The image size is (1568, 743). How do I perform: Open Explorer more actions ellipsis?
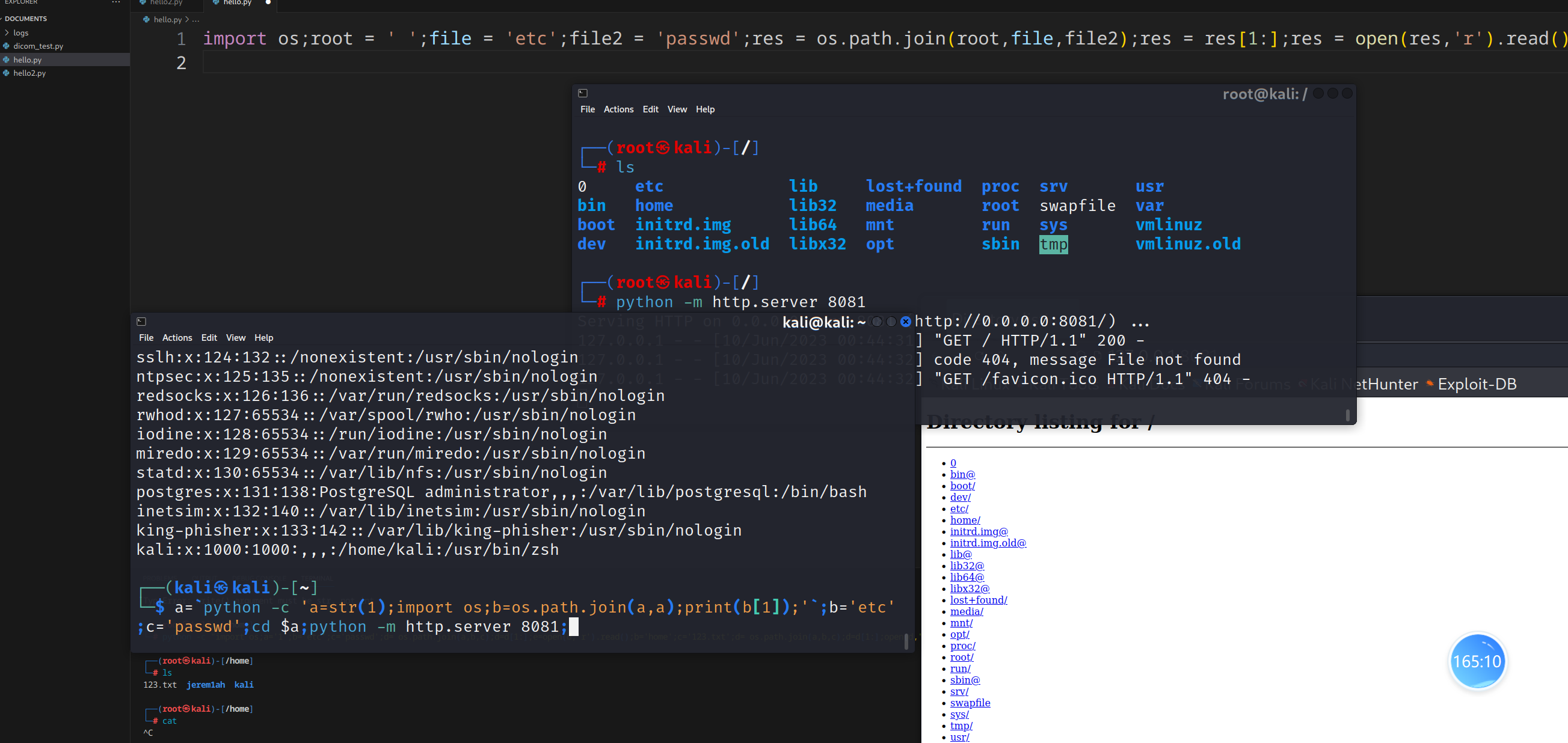pyautogui.click(x=115, y=2)
